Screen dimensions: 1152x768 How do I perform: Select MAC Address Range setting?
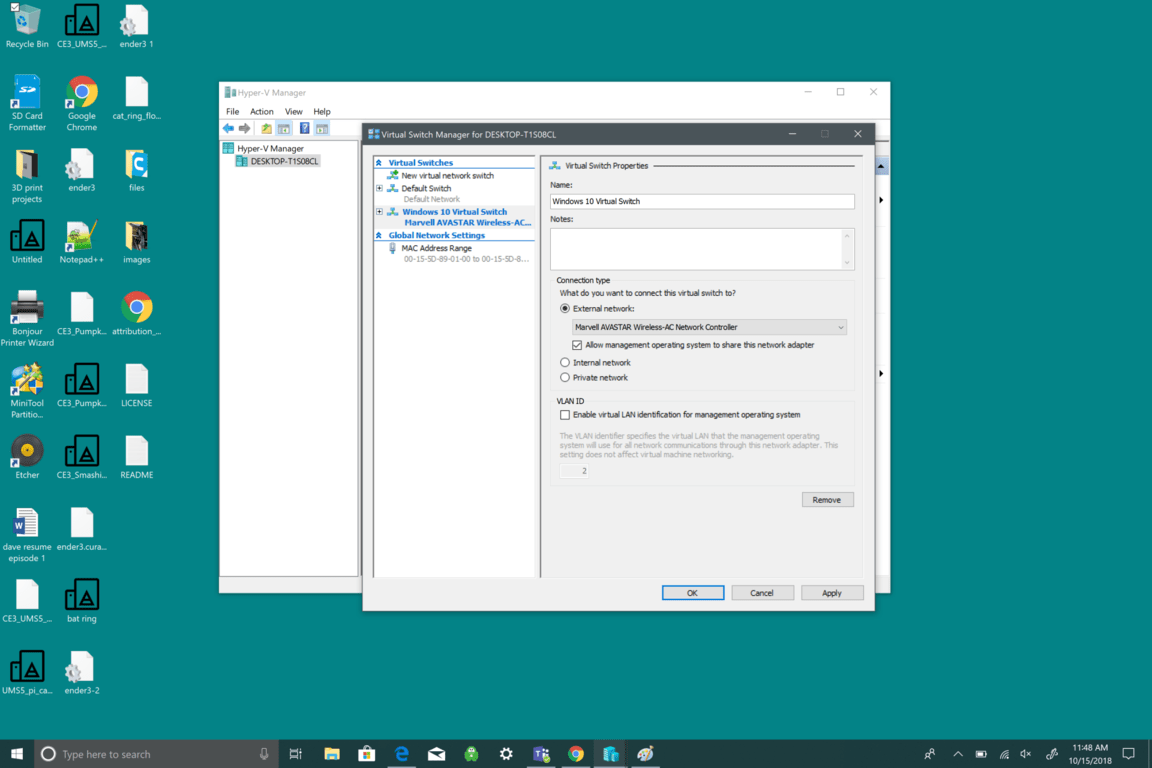[x=436, y=248]
